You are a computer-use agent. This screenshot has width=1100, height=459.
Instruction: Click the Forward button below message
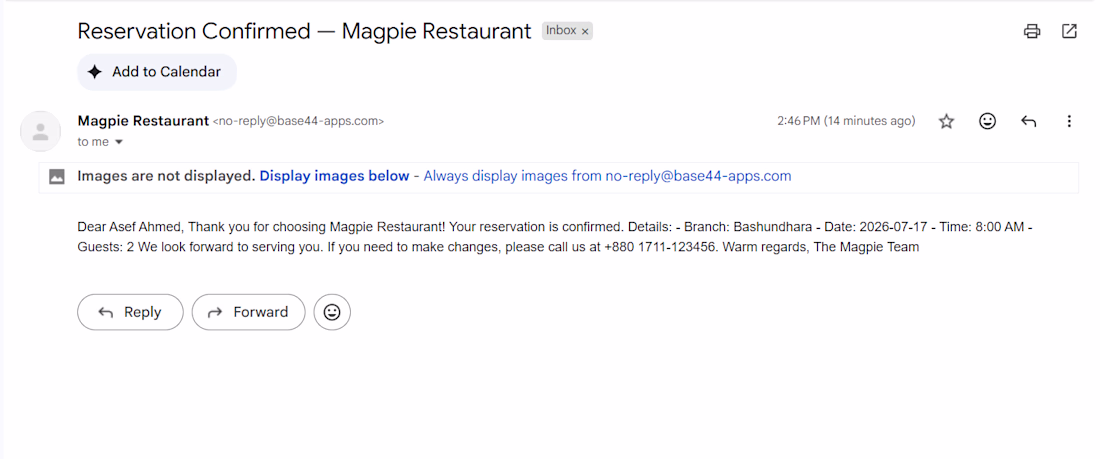point(248,312)
